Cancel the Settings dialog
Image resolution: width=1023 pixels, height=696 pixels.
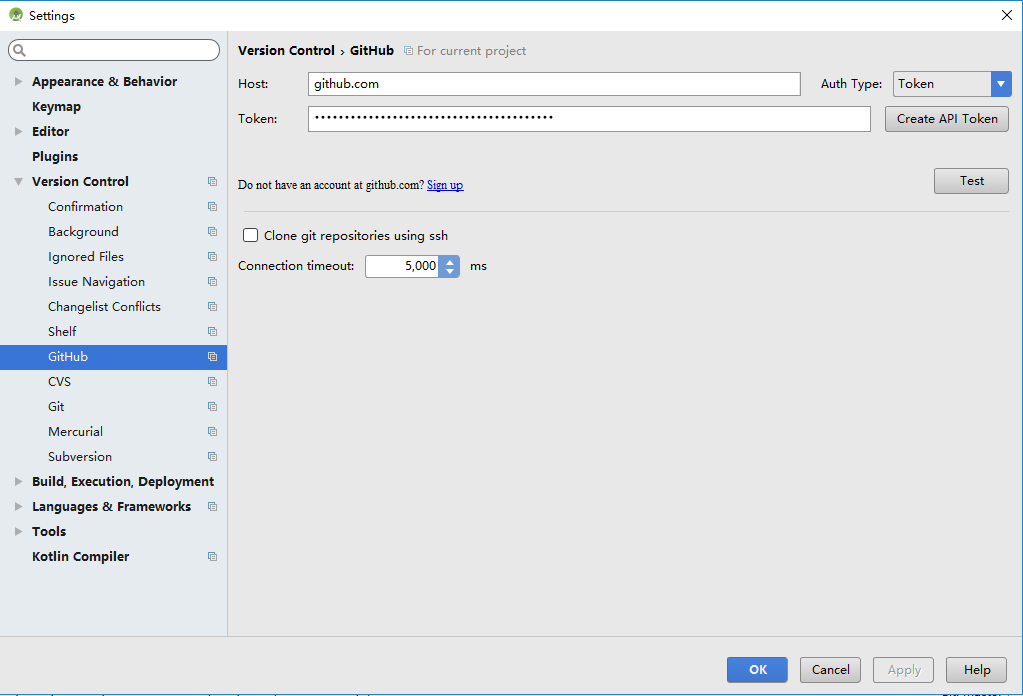831,670
